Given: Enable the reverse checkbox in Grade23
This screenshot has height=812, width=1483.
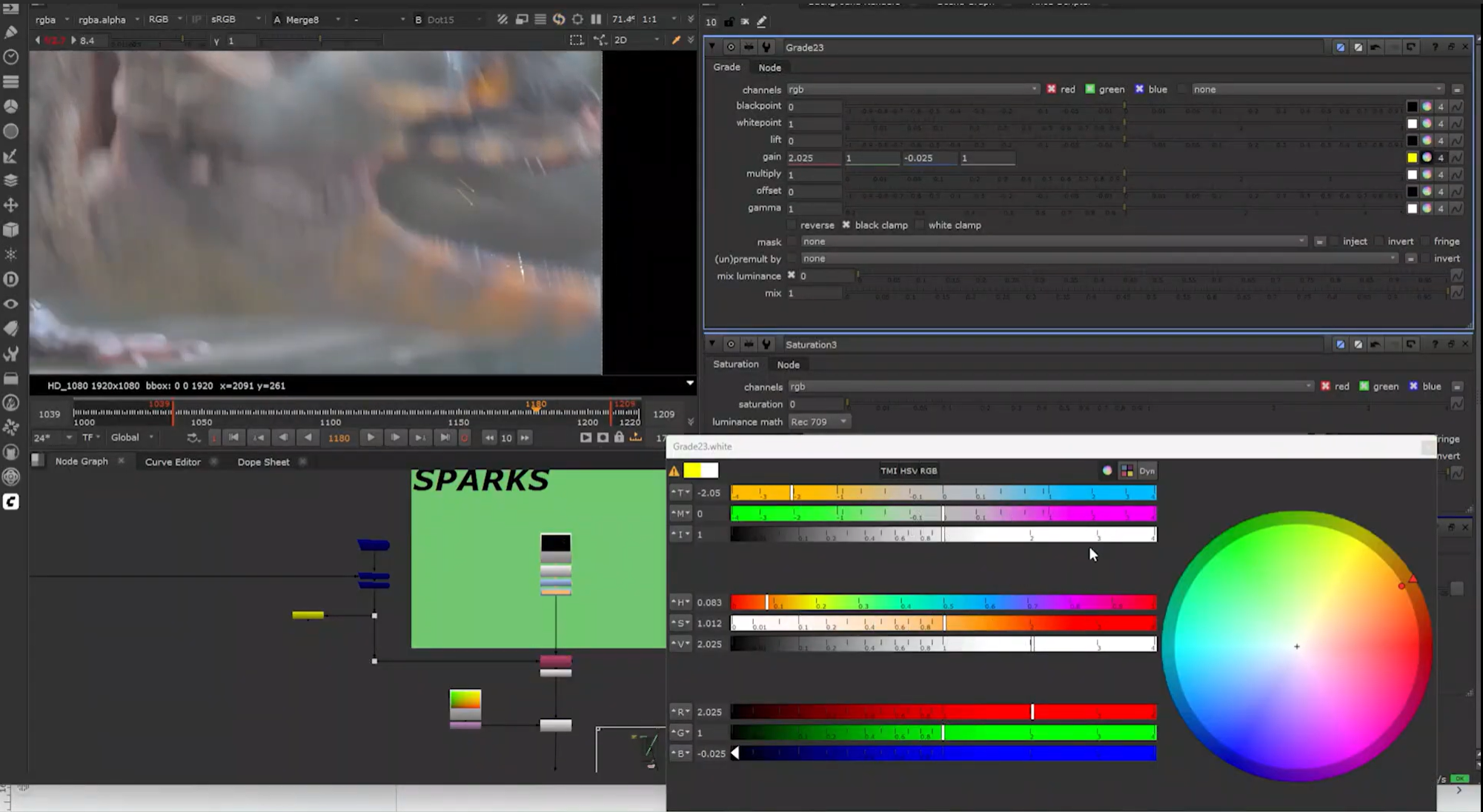Looking at the screenshot, I should pos(792,225).
